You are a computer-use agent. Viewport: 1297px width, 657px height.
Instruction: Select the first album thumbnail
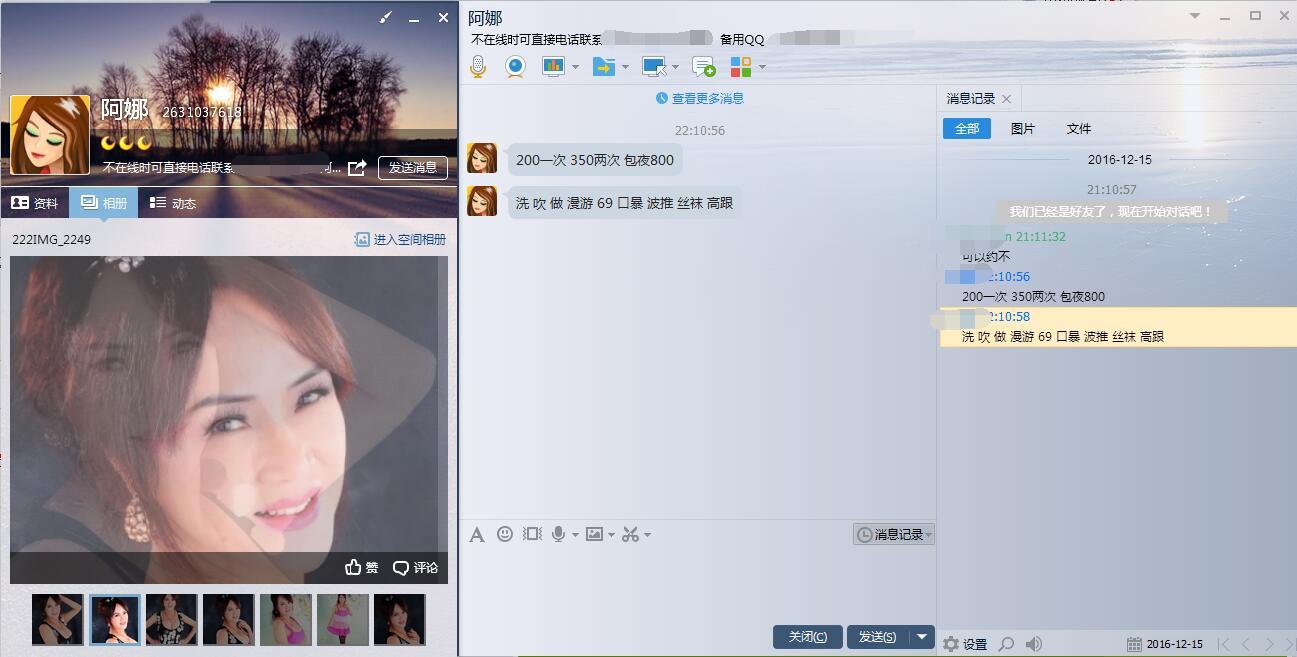(x=58, y=620)
